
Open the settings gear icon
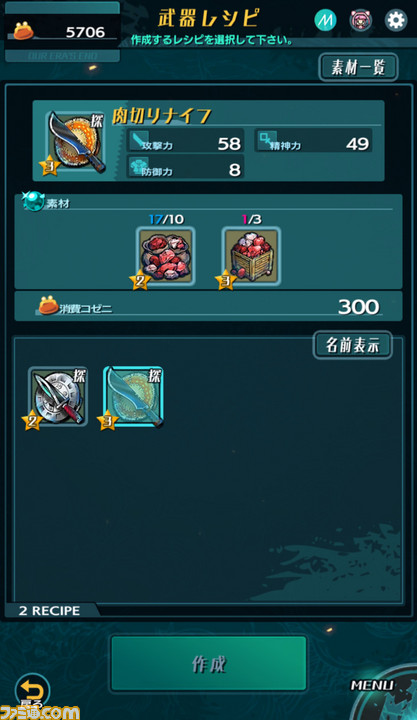click(x=395, y=20)
